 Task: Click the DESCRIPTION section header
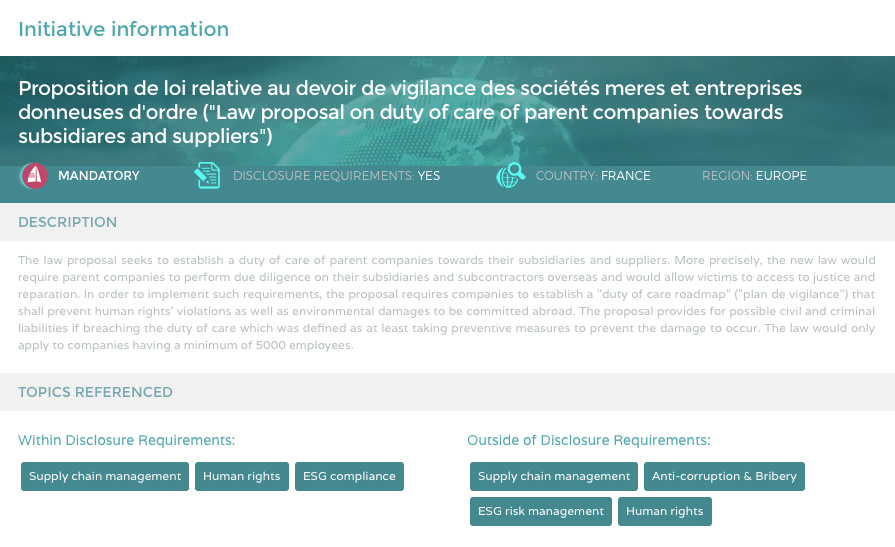[67, 222]
